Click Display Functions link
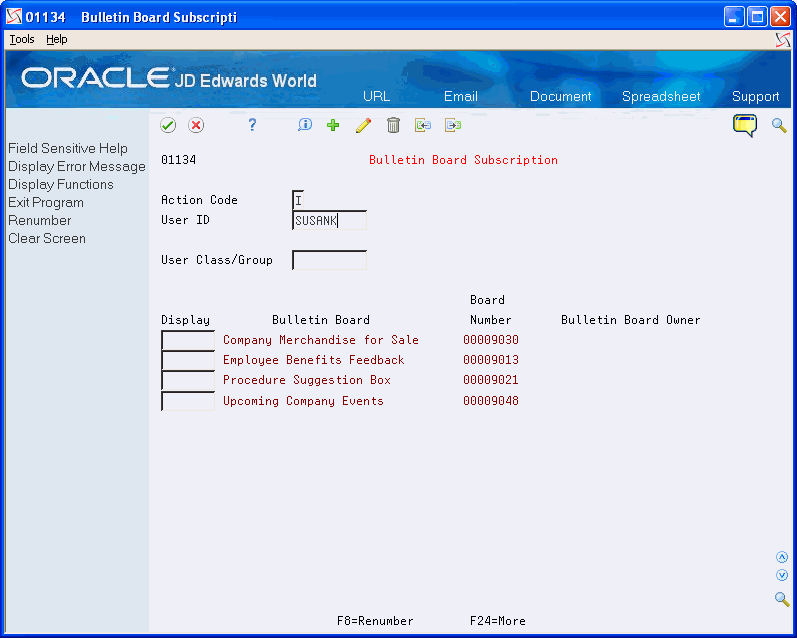The height and width of the screenshot is (638, 797). [60, 184]
